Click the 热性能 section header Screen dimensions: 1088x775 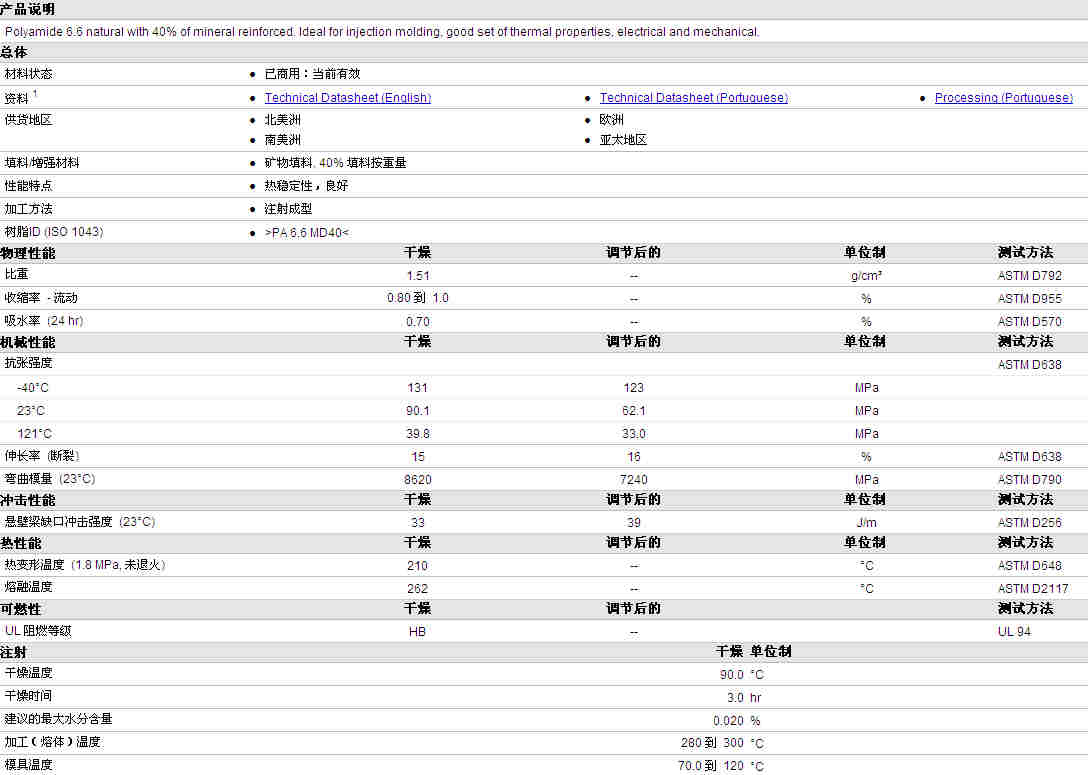click(x=21, y=543)
